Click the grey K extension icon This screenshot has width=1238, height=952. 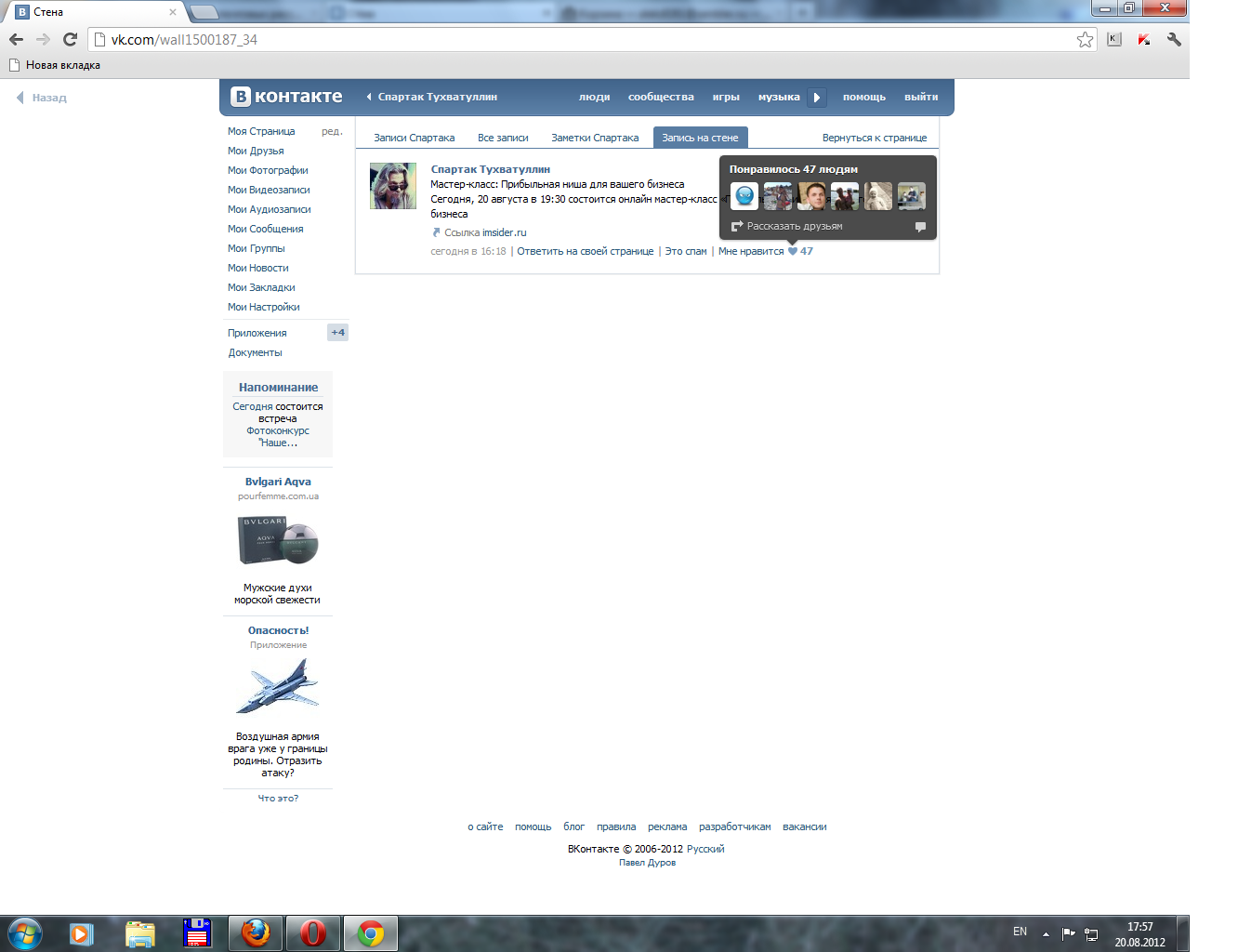[1114, 39]
